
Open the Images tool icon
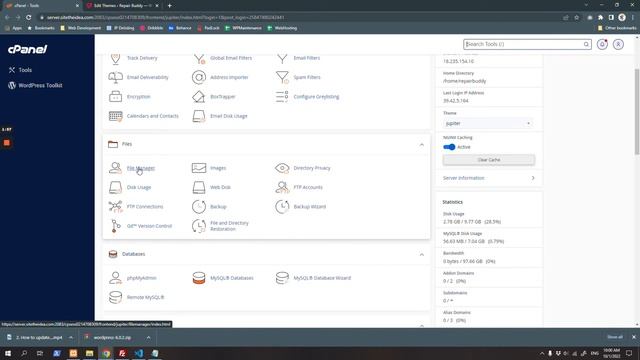coord(199,168)
